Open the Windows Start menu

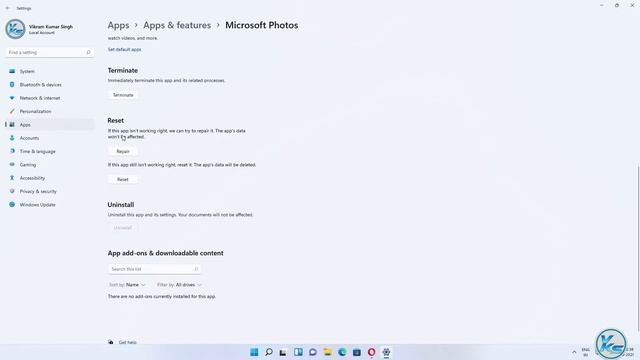254,352
